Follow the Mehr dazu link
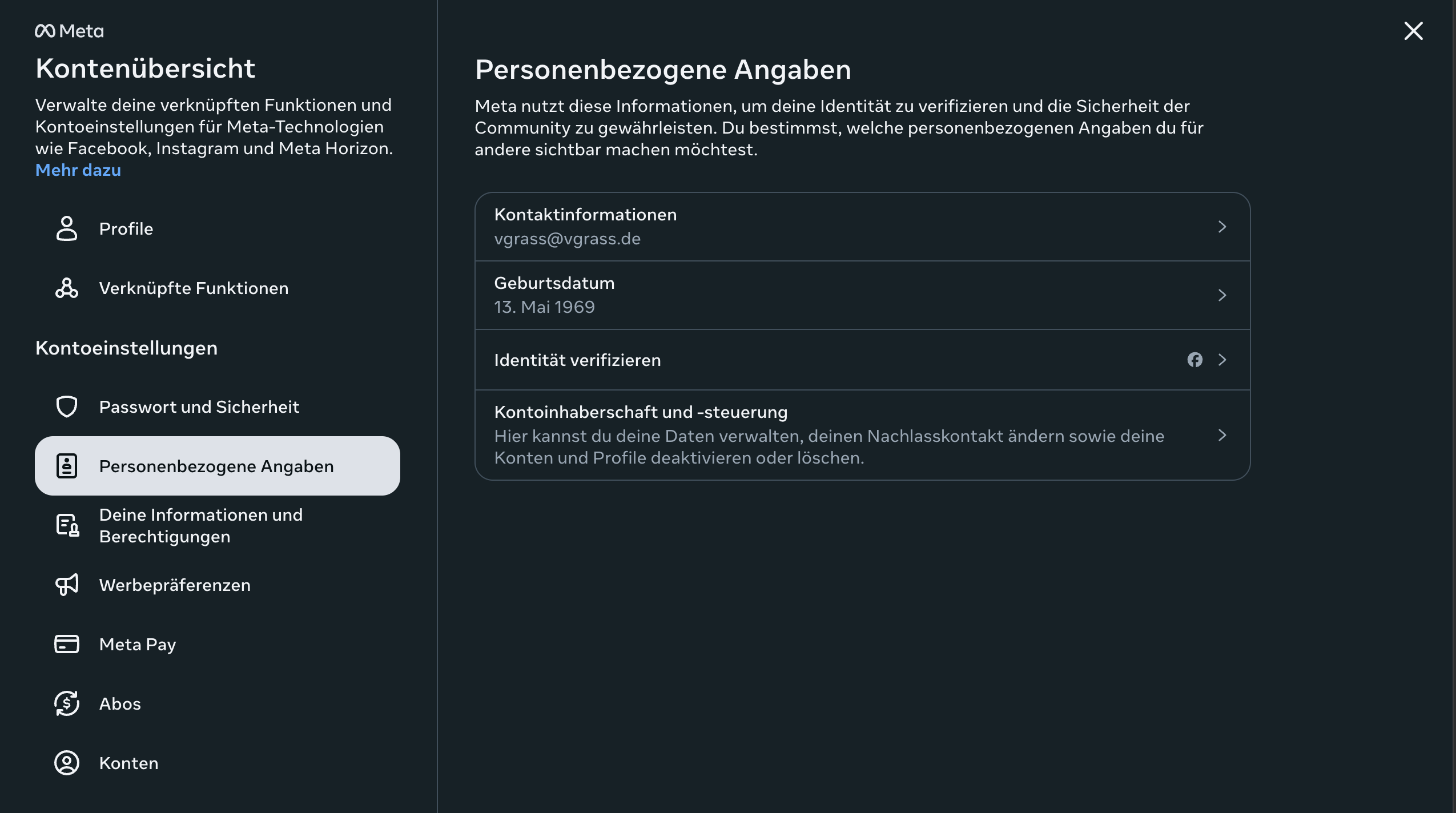 tap(78, 170)
